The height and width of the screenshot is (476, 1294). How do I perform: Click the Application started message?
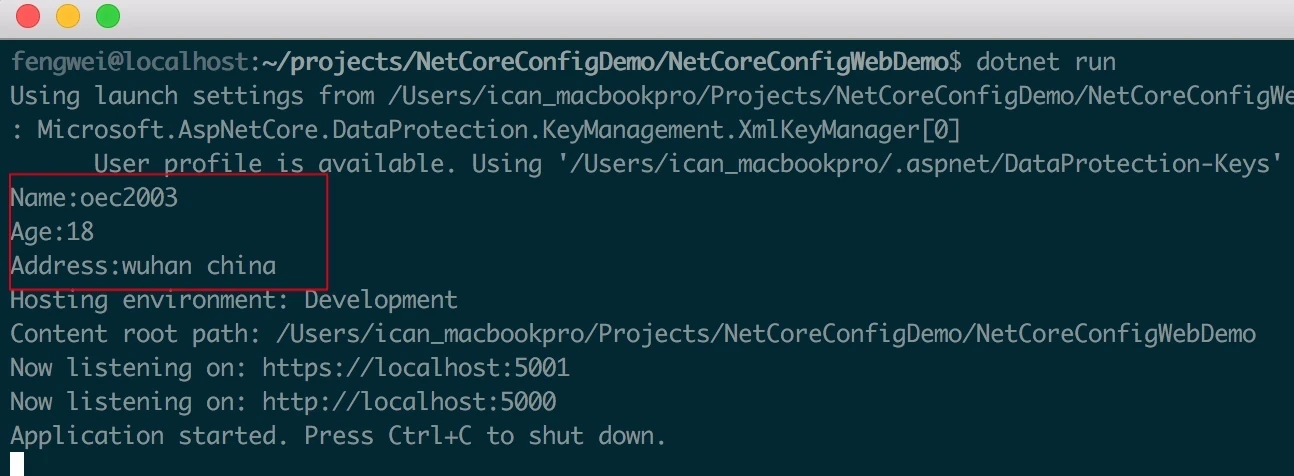[338, 436]
